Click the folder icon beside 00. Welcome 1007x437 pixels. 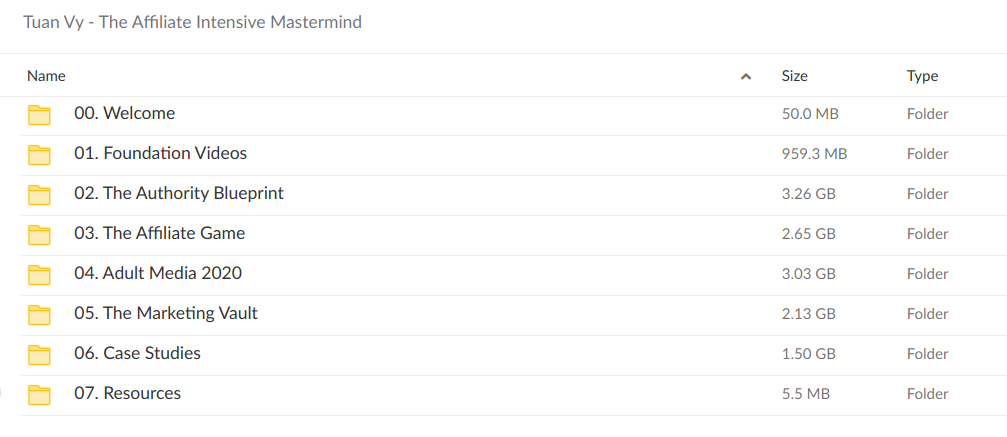click(x=39, y=115)
